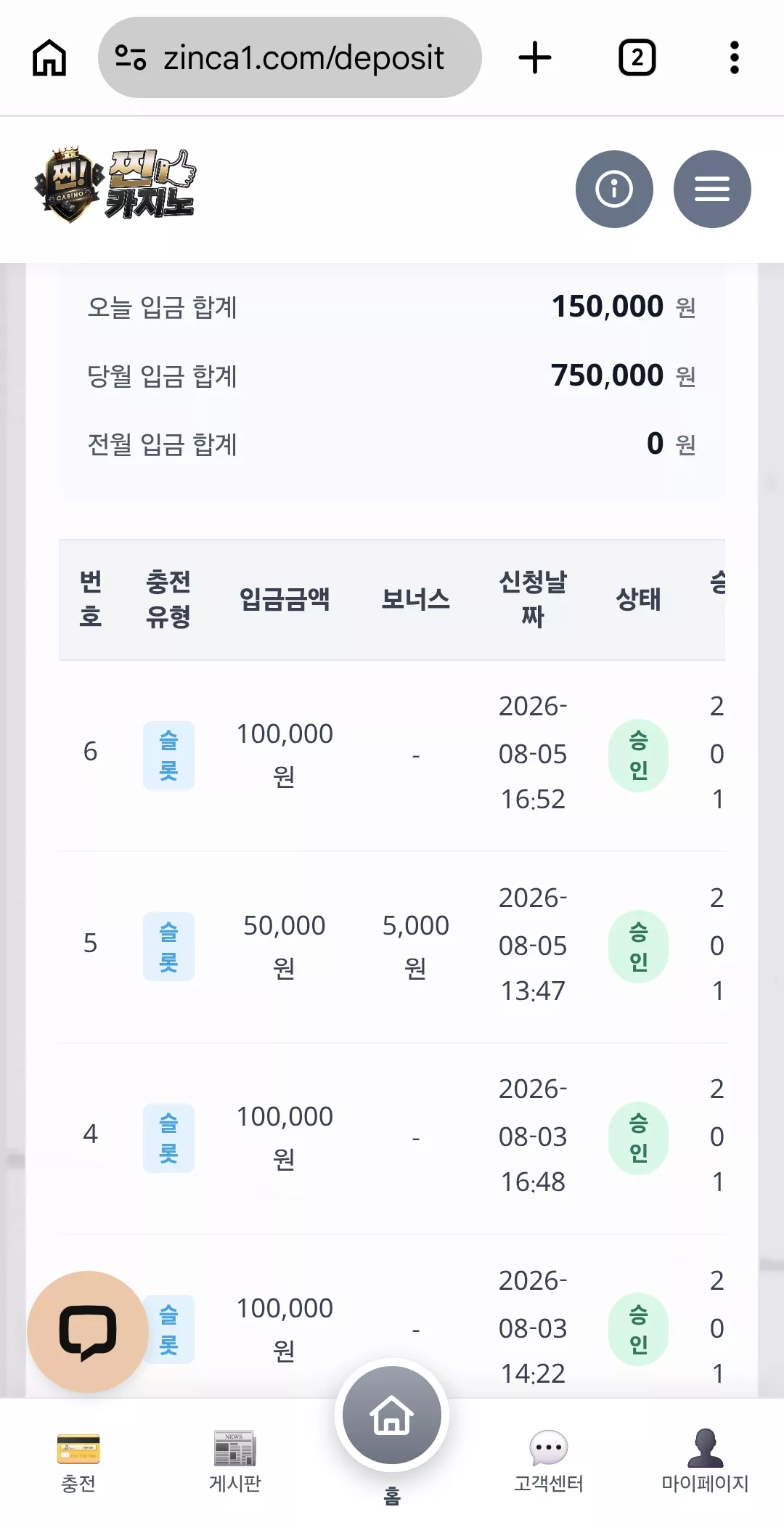This screenshot has height=1528, width=784.
Task: Open the tab switcher showing 2 tabs
Action: (637, 57)
